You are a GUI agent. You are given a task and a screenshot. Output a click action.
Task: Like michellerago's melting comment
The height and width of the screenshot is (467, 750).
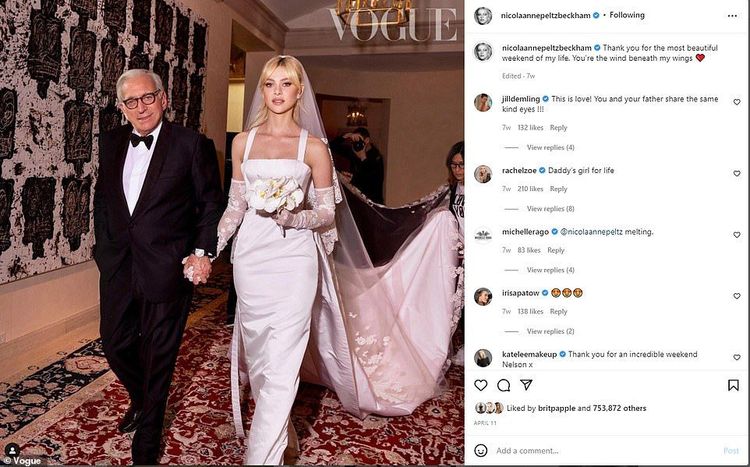(x=737, y=234)
